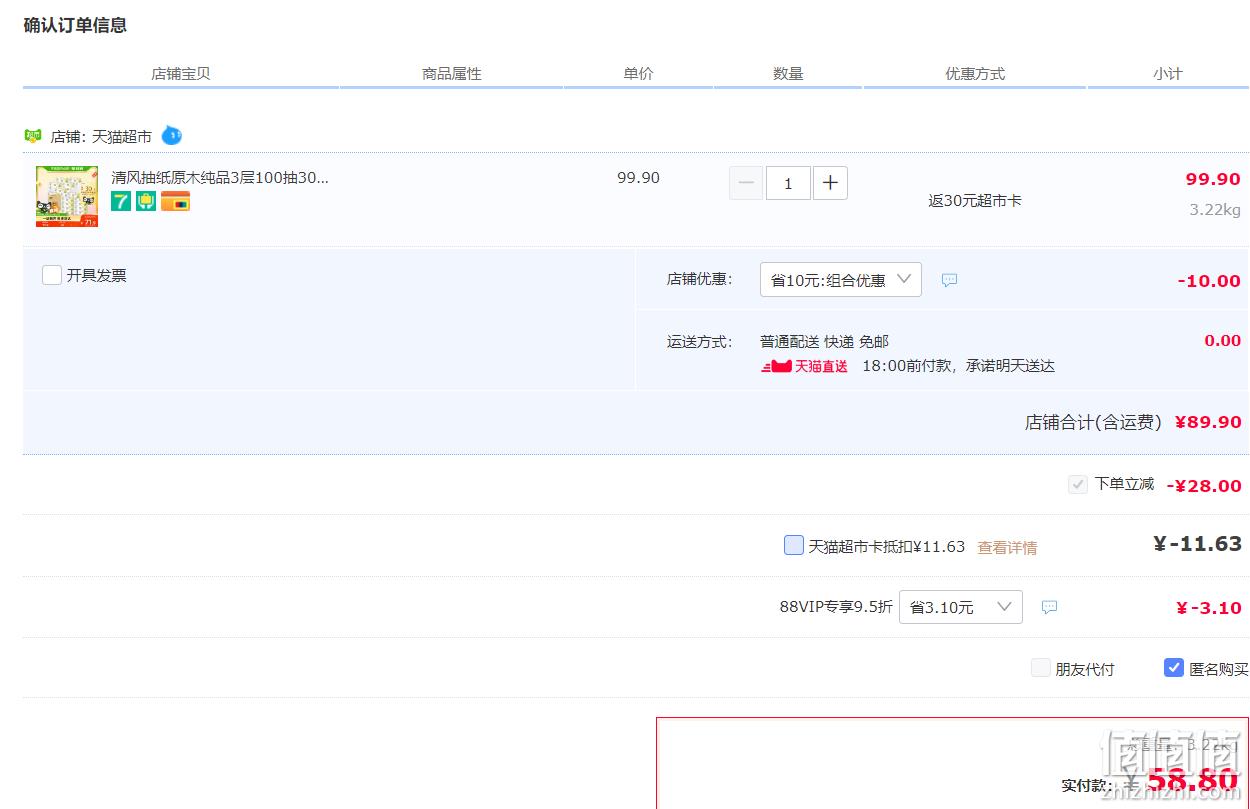Toggle the 下单立减 checkbox

(x=1078, y=485)
